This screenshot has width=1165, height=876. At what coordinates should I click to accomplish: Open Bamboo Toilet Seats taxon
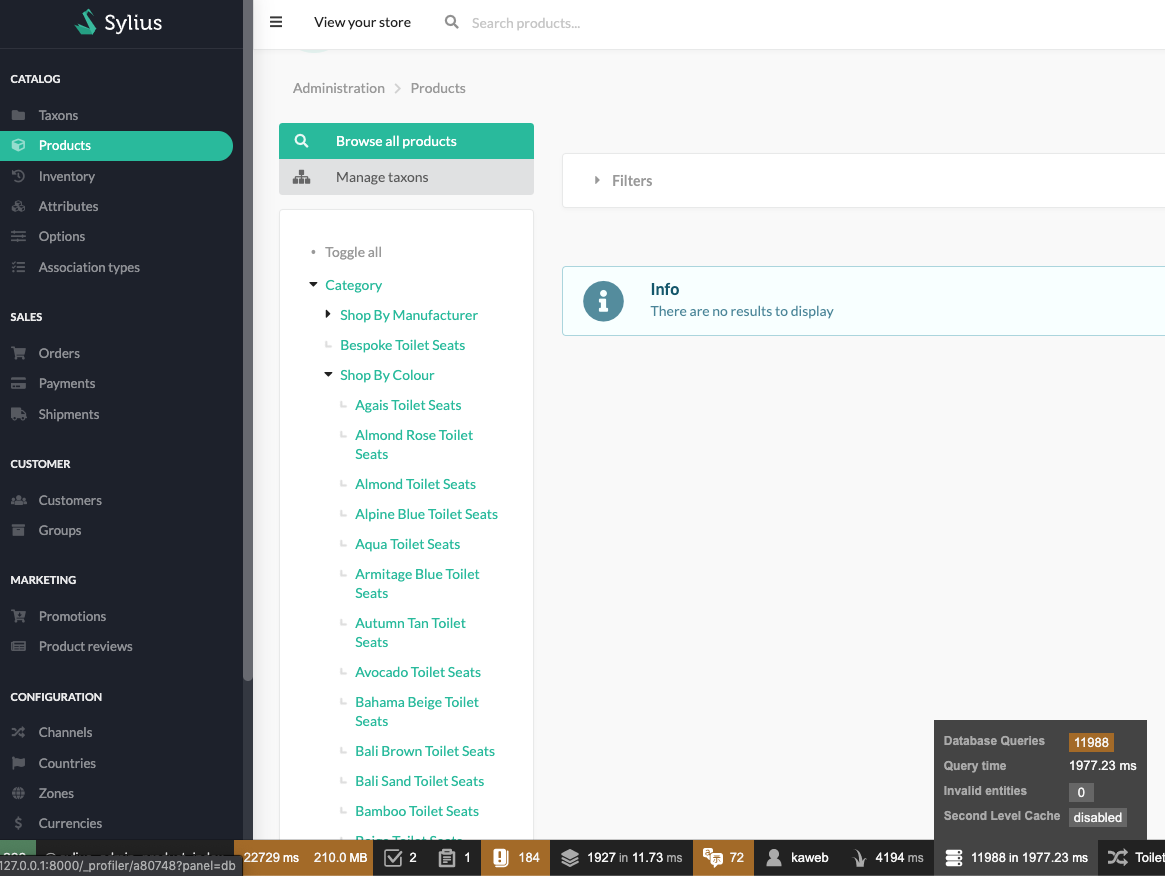(x=417, y=811)
